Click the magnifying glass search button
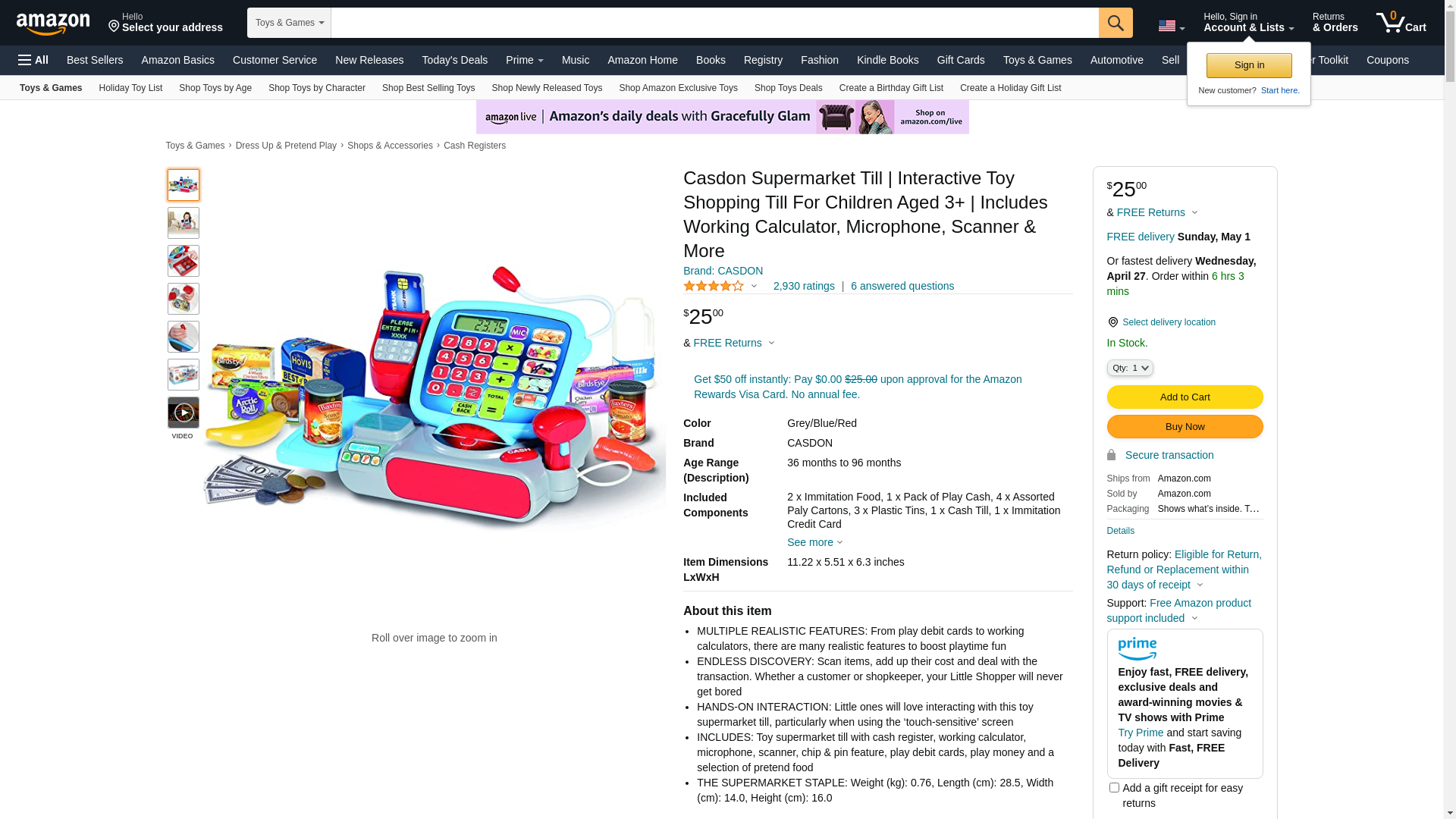Screen dimensions: 1456x819 (1116, 23)
